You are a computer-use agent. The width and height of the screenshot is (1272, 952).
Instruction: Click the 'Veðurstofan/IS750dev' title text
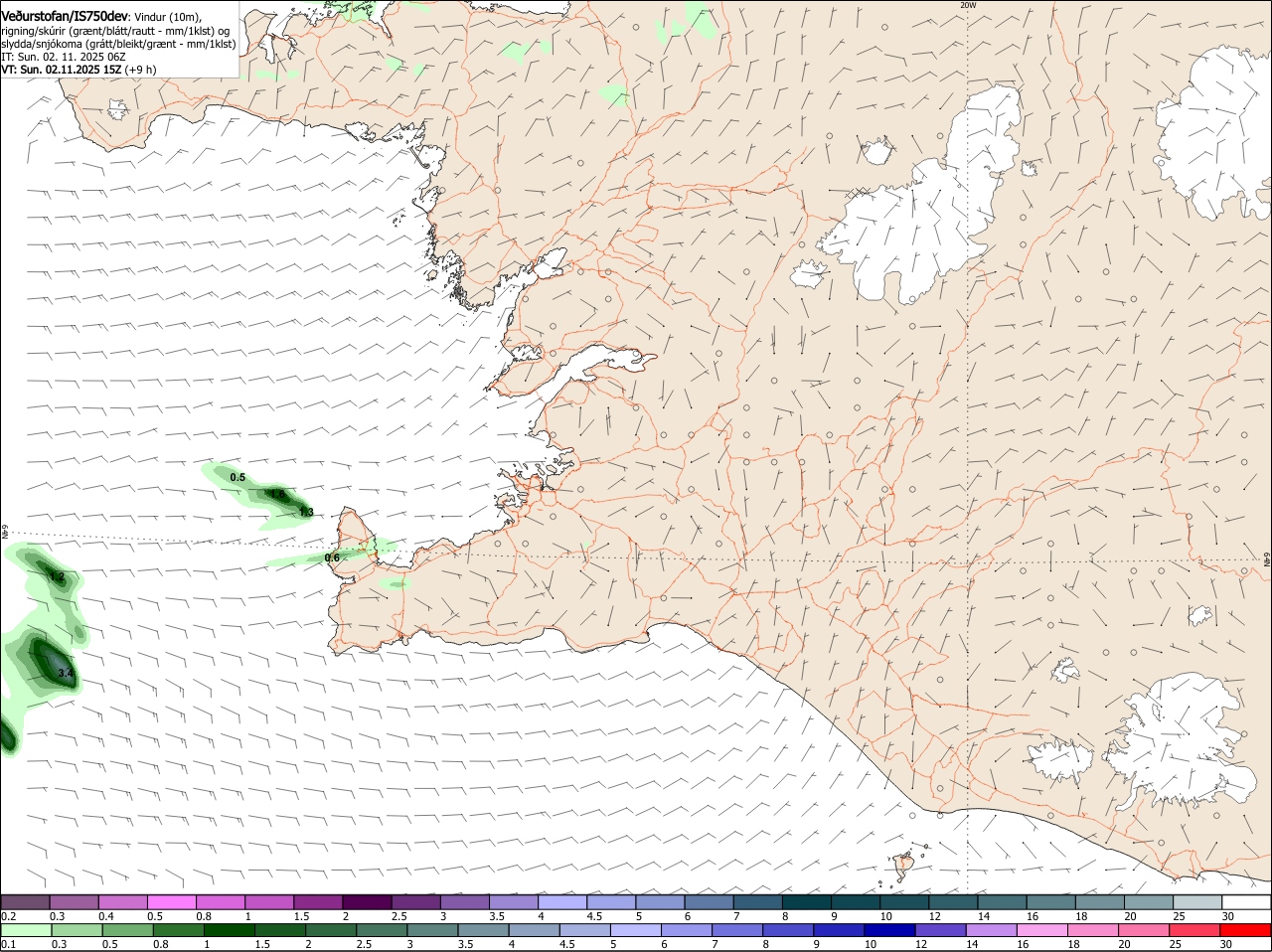[x=66, y=16]
